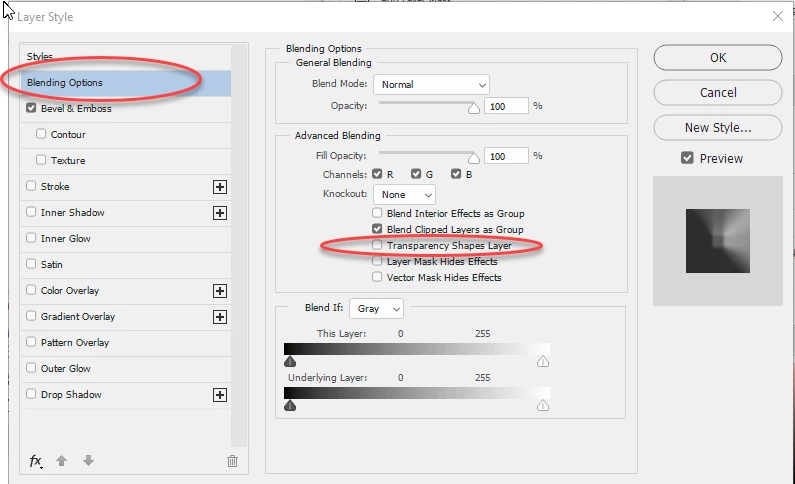The width and height of the screenshot is (795, 484).
Task: Enable the Gradient Overlay checkbox
Action: tap(31, 316)
